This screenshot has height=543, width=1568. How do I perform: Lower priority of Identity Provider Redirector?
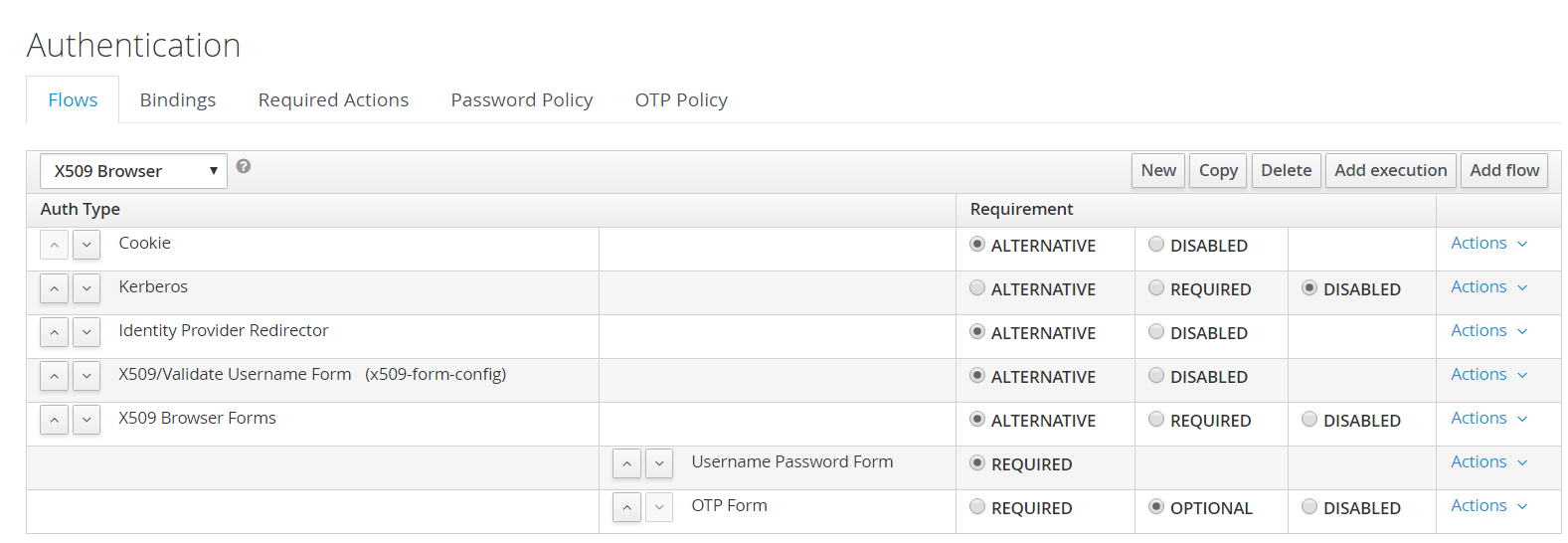click(x=87, y=332)
